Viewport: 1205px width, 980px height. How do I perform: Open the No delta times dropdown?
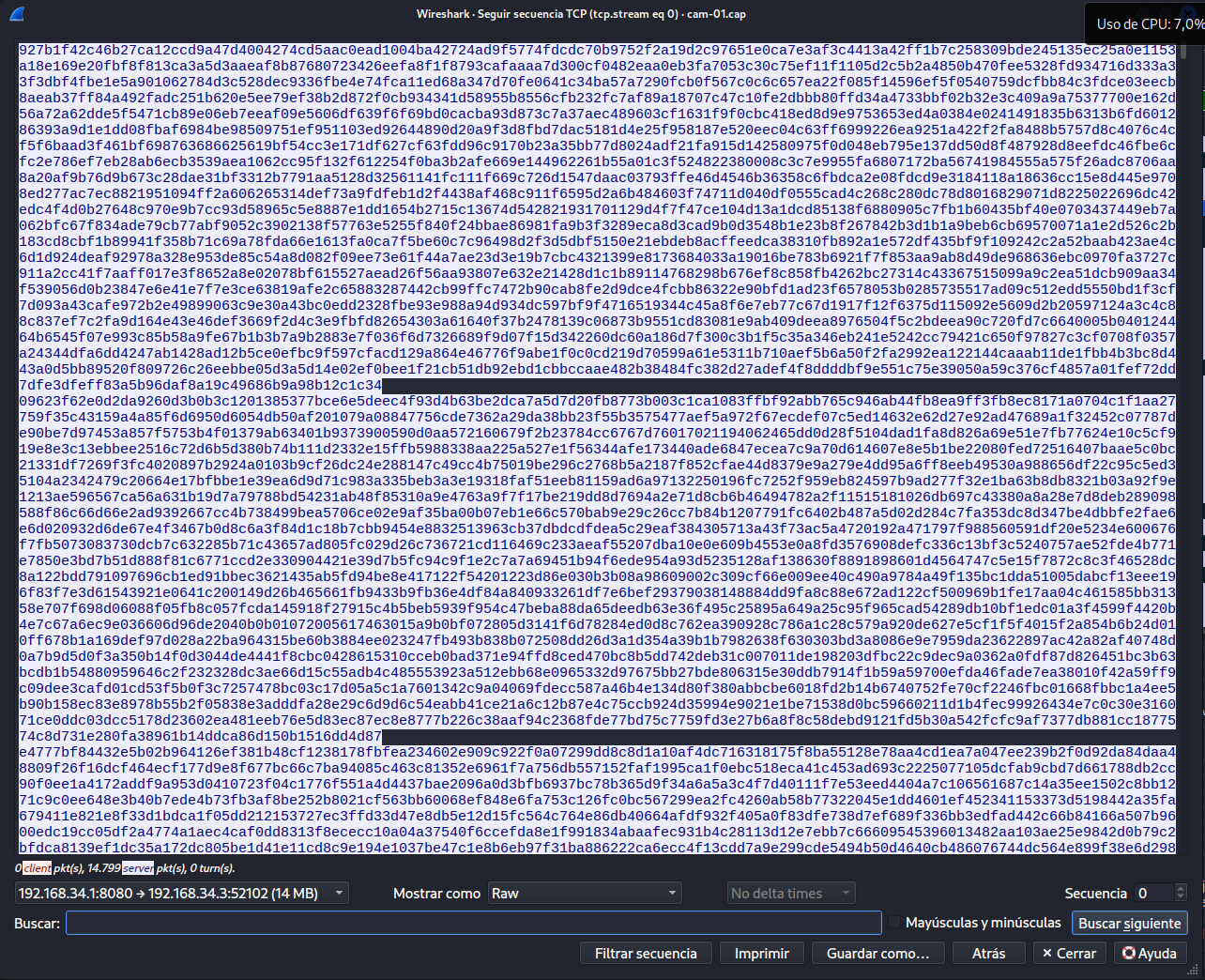tap(791, 893)
